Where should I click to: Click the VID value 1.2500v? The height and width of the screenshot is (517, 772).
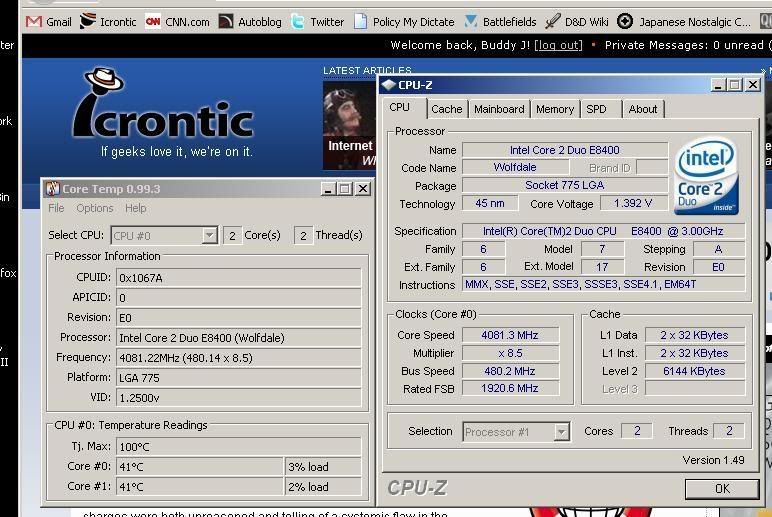[x=239, y=398]
